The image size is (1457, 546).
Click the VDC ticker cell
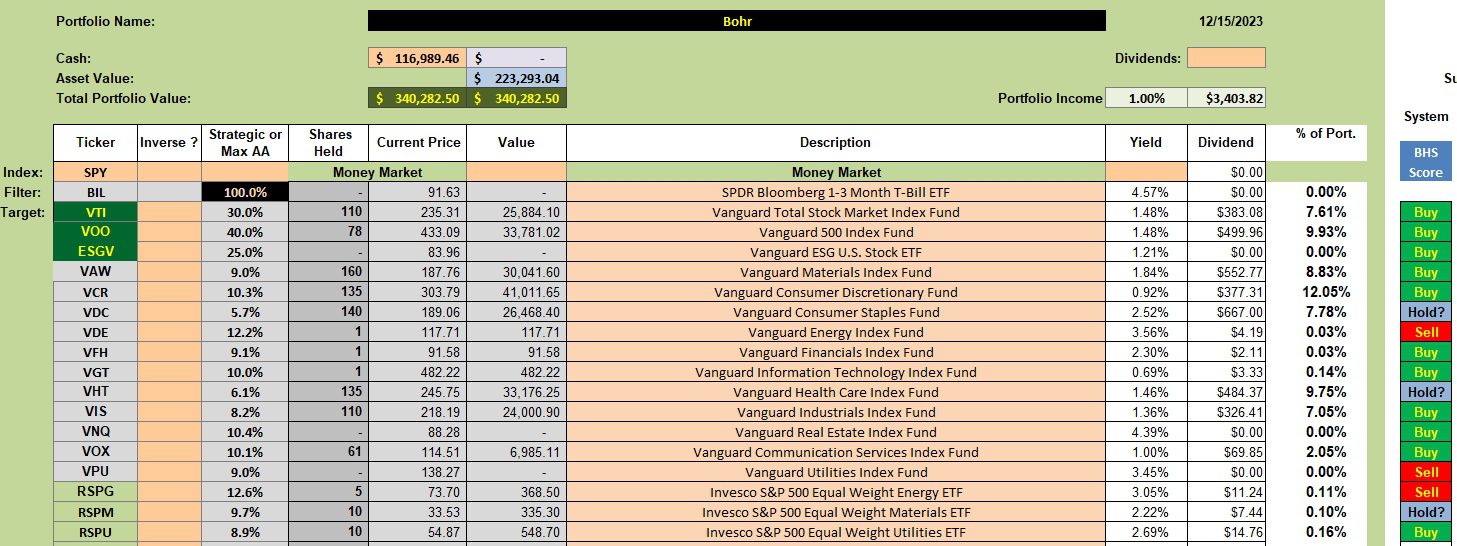tap(96, 312)
